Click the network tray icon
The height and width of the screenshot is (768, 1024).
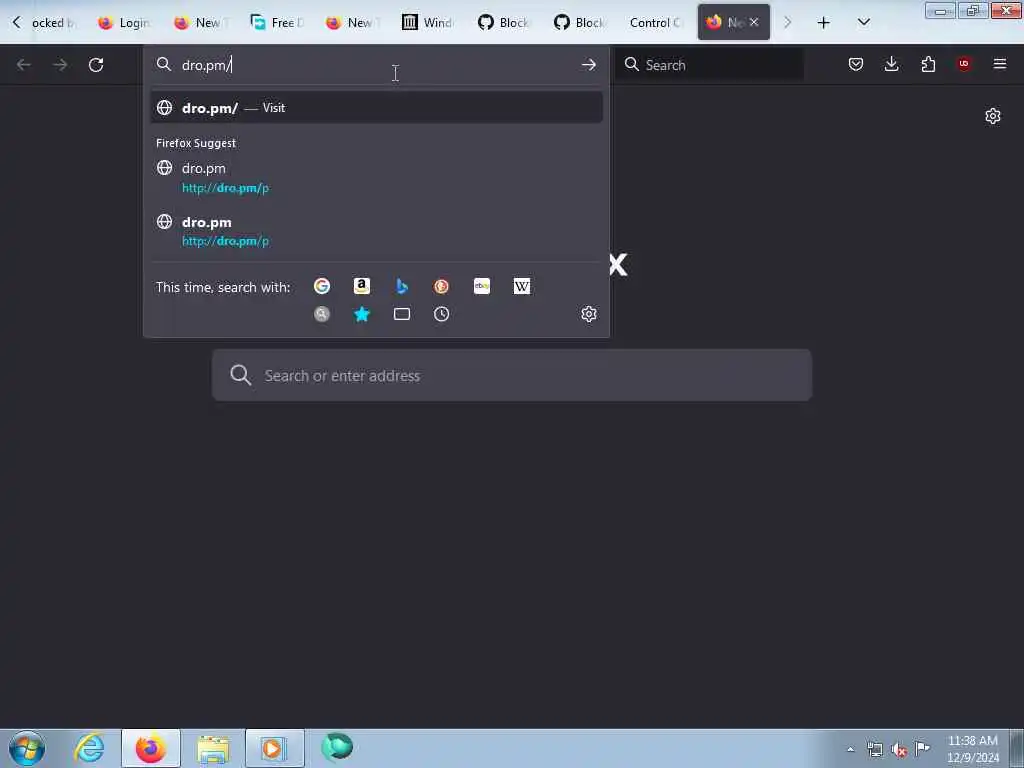[874, 749]
